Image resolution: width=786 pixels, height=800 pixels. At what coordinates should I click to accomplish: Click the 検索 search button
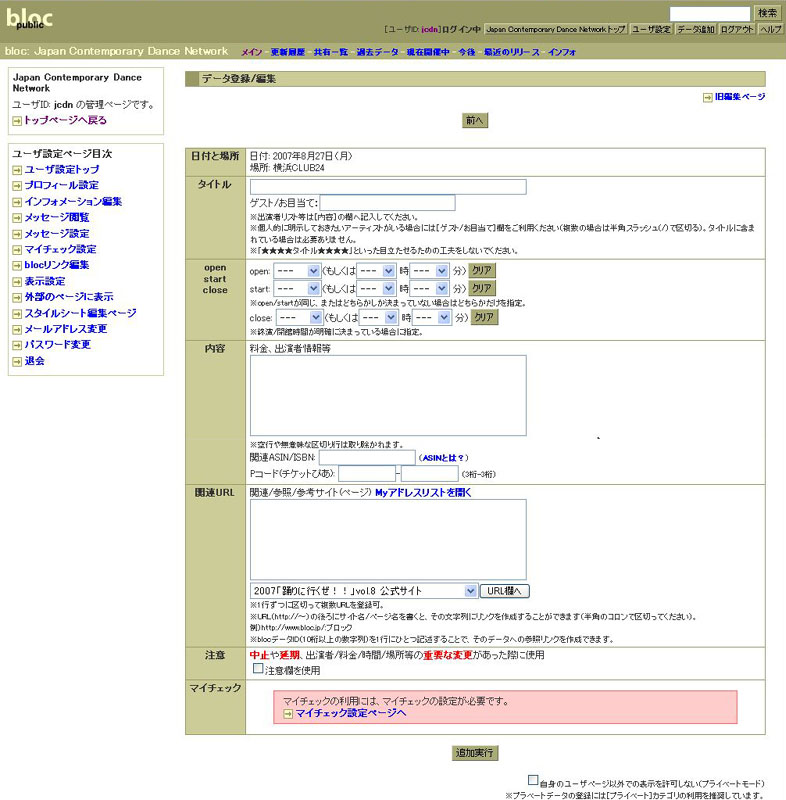pyautogui.click(x=767, y=13)
